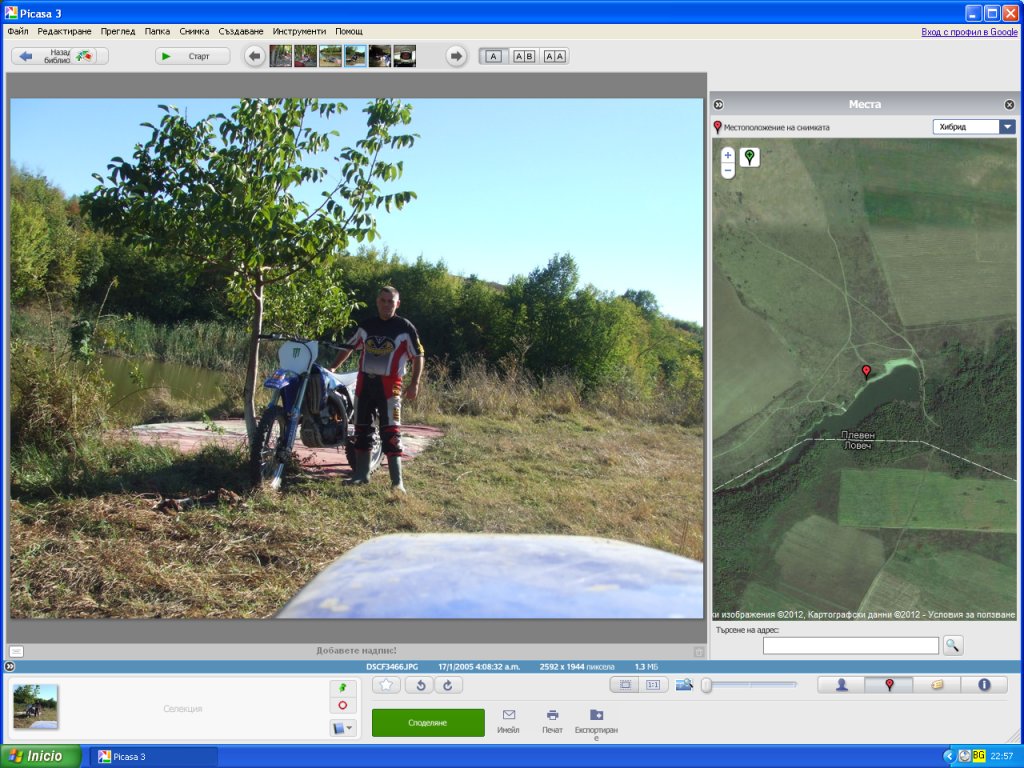The height and width of the screenshot is (768, 1024).
Task: Expand hidden system tray icons arrow
Action: (948, 756)
